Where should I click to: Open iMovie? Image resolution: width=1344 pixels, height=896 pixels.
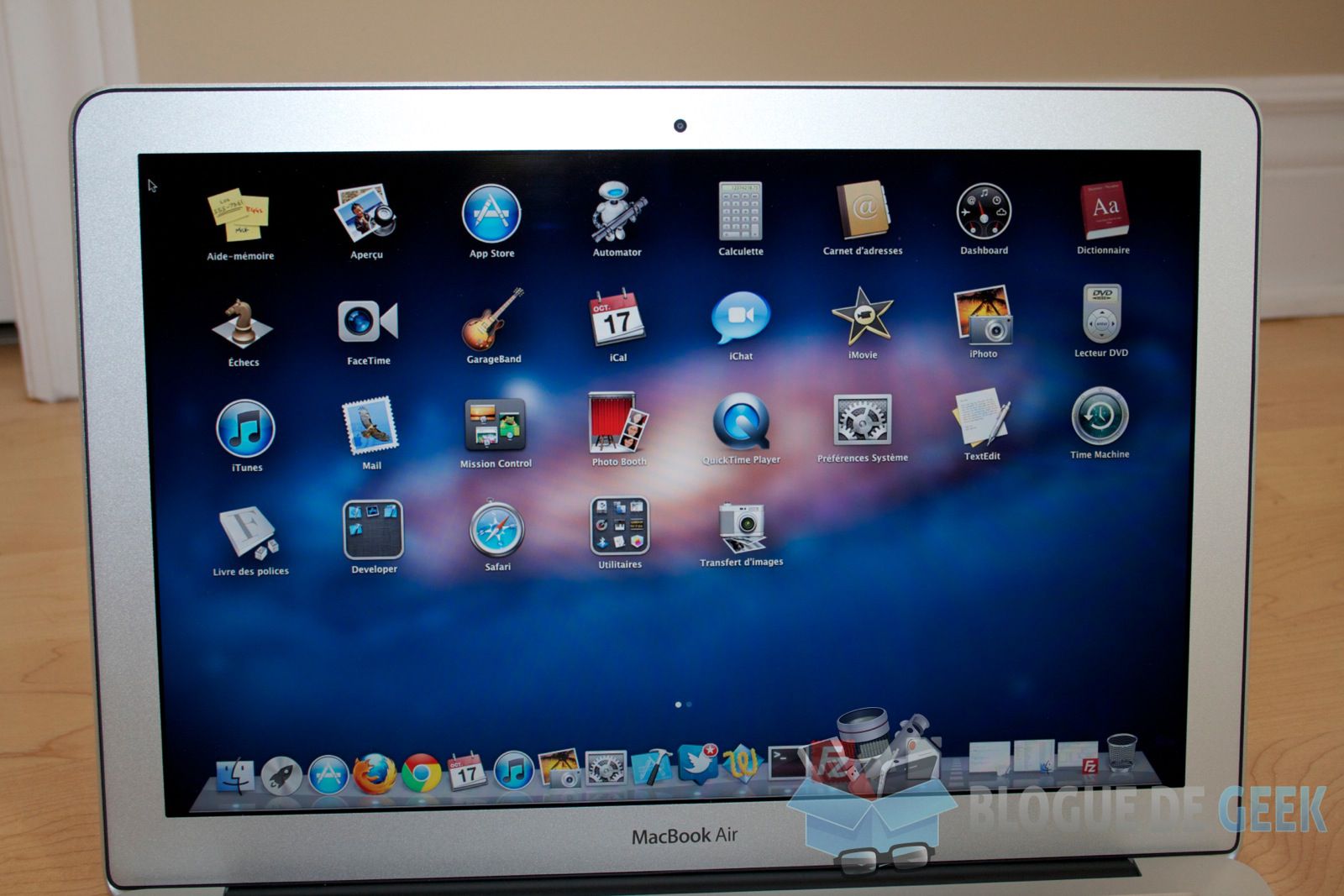coord(862,317)
